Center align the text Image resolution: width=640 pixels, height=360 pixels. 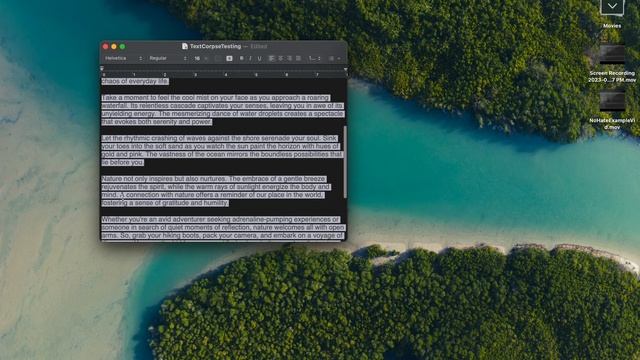[280, 58]
